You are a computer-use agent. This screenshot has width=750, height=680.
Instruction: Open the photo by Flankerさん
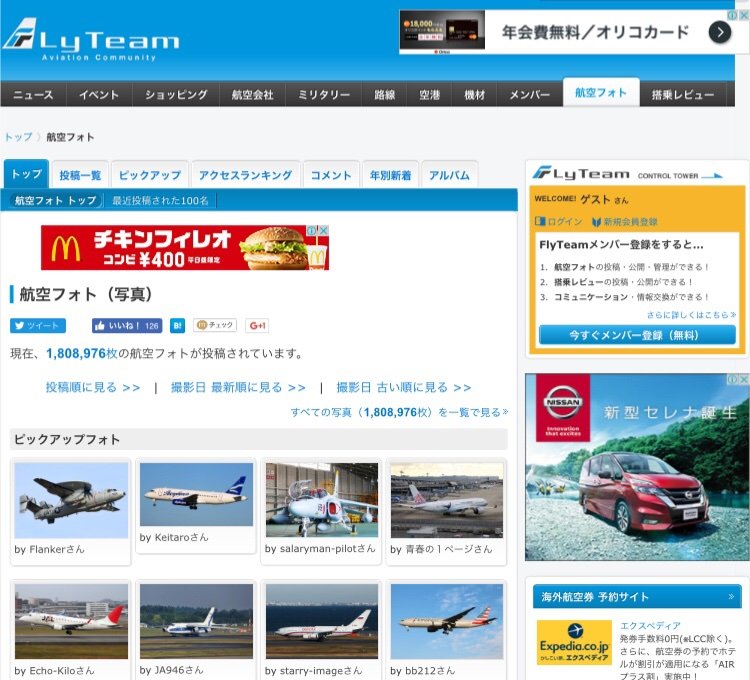71,500
